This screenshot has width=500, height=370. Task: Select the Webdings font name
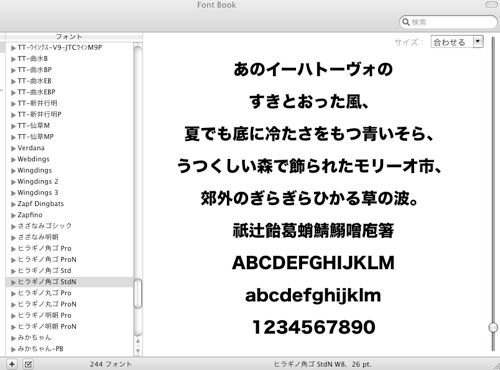pos(33,159)
